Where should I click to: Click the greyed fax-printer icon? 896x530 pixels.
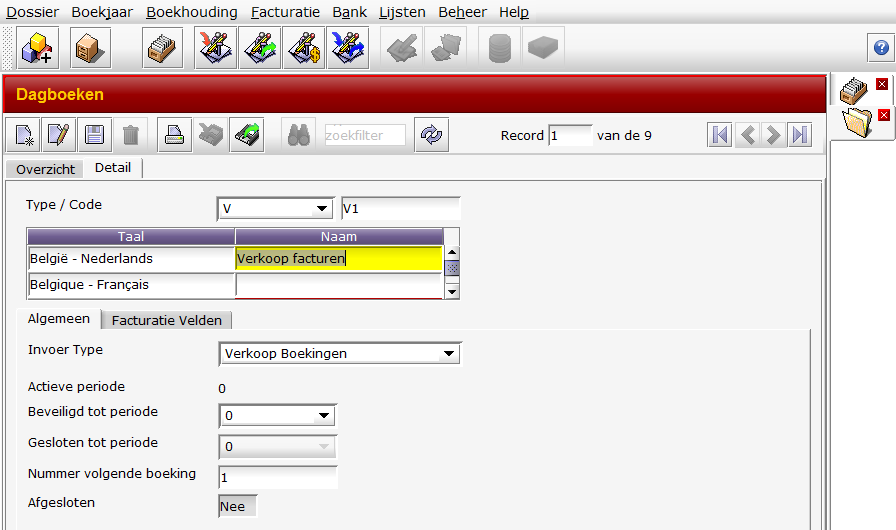point(210,135)
